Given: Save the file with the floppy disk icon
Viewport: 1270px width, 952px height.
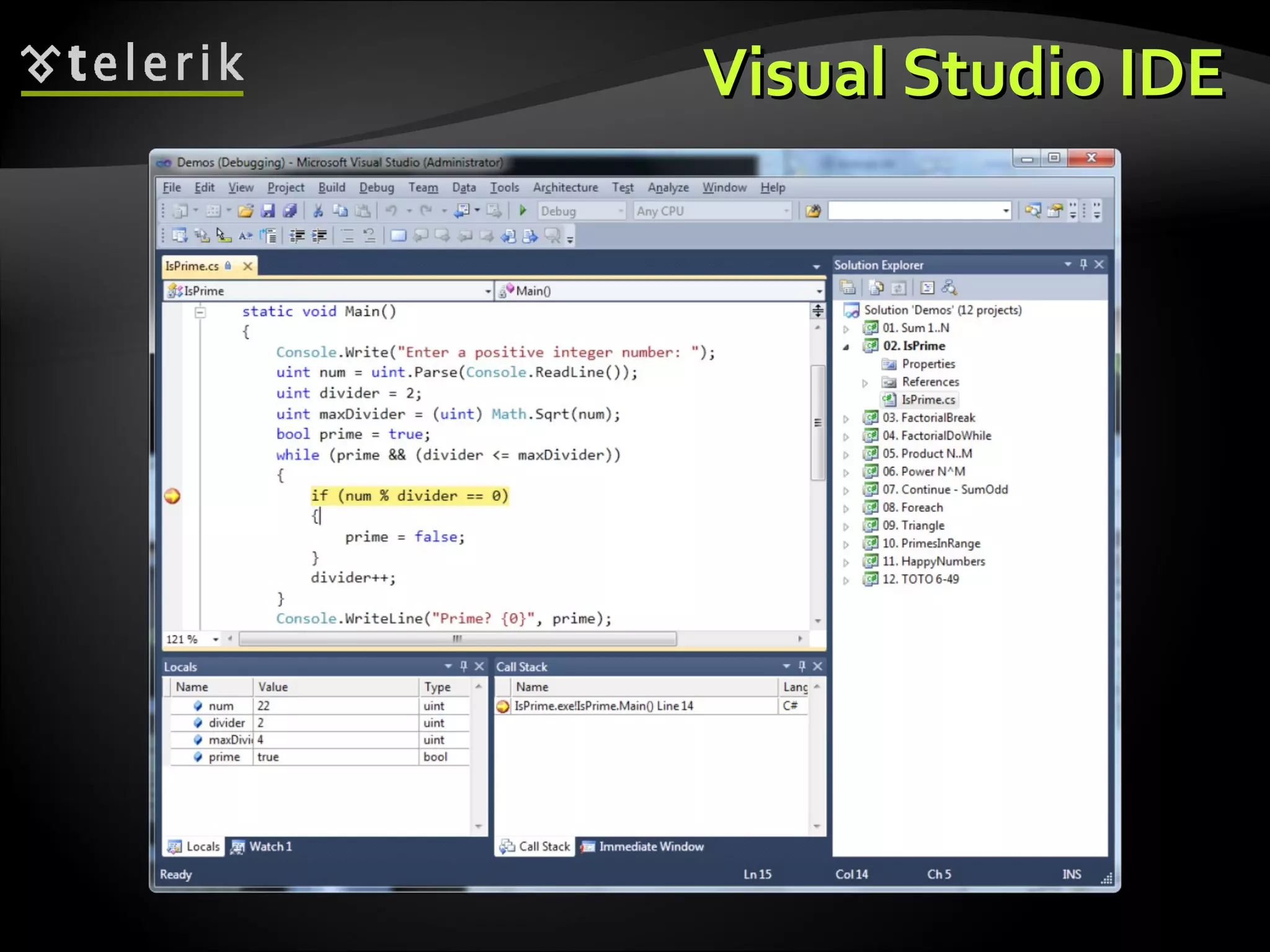Looking at the screenshot, I should tap(268, 211).
